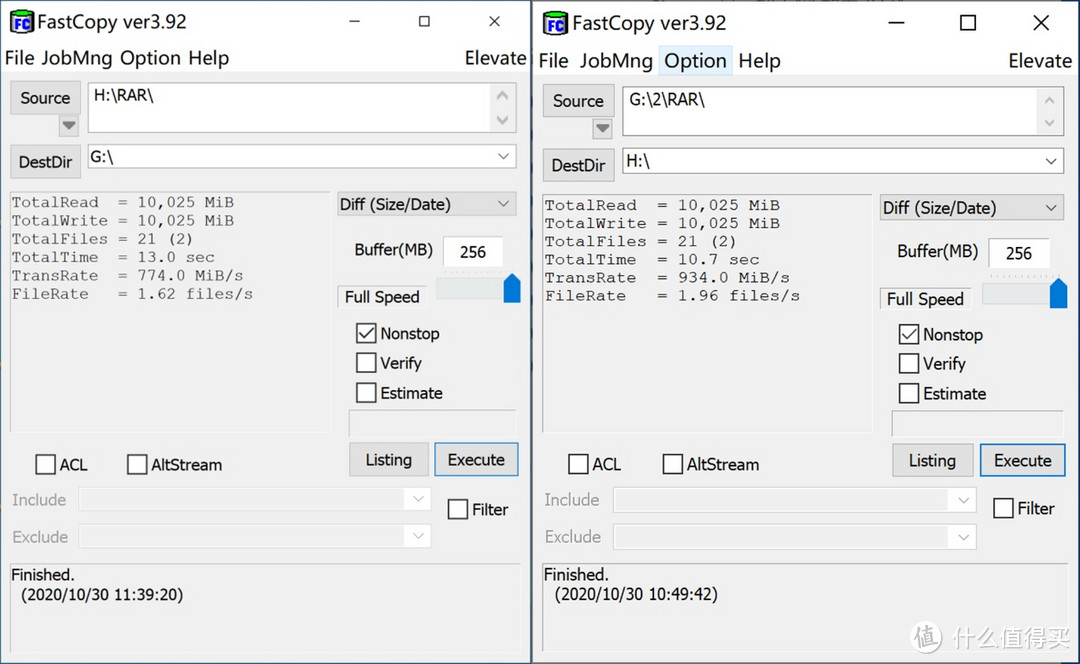Click Listing button in left window
Viewport: 1080px width, 664px height.
click(388, 459)
